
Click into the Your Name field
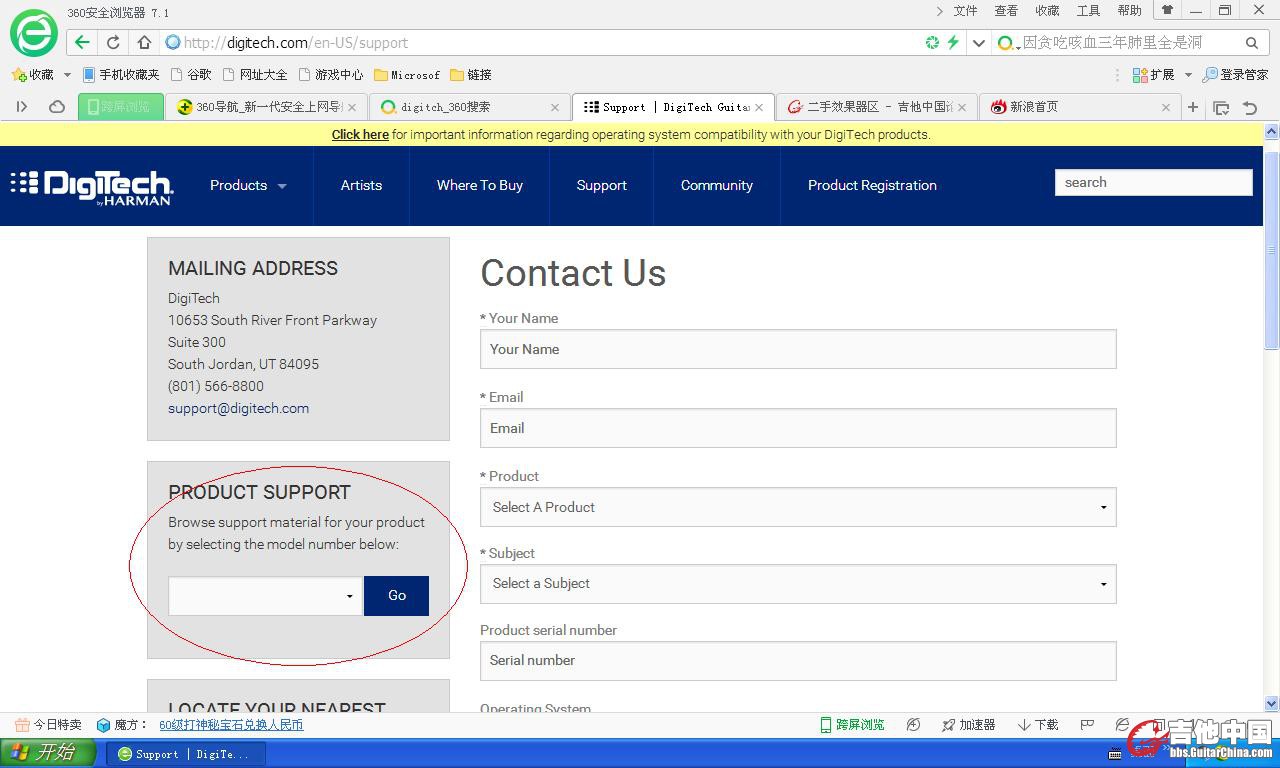[x=798, y=349]
